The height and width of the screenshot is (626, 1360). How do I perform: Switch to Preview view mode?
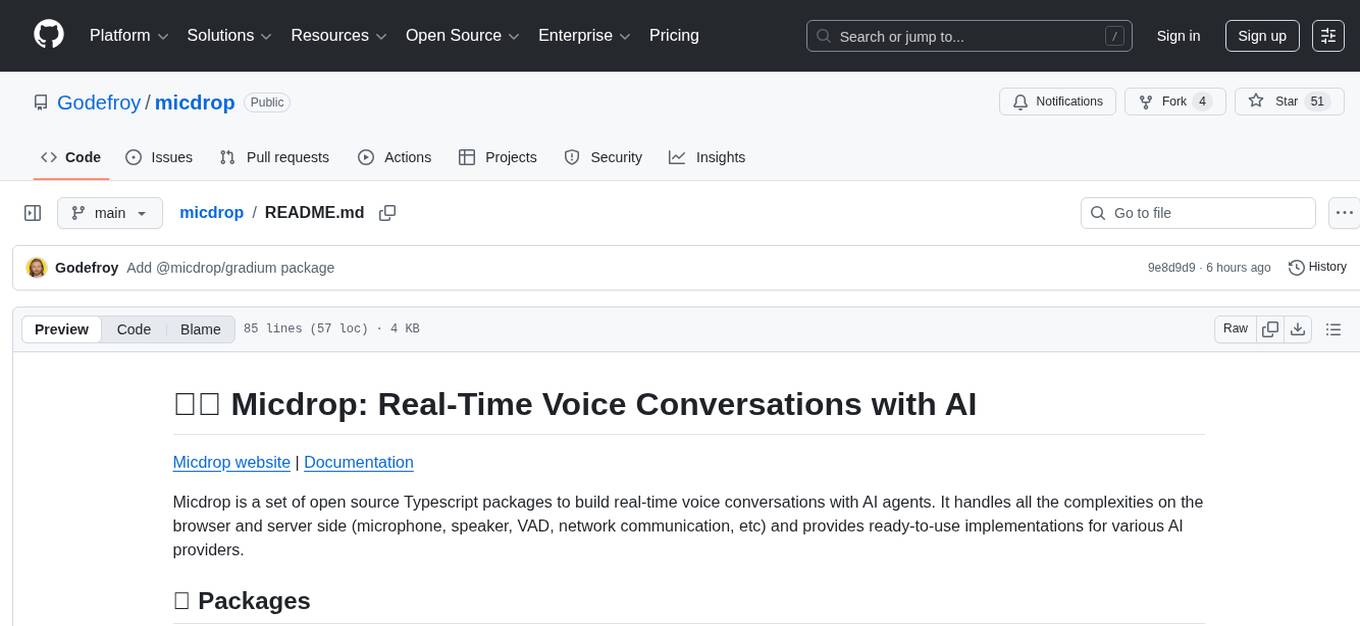tap(62, 329)
